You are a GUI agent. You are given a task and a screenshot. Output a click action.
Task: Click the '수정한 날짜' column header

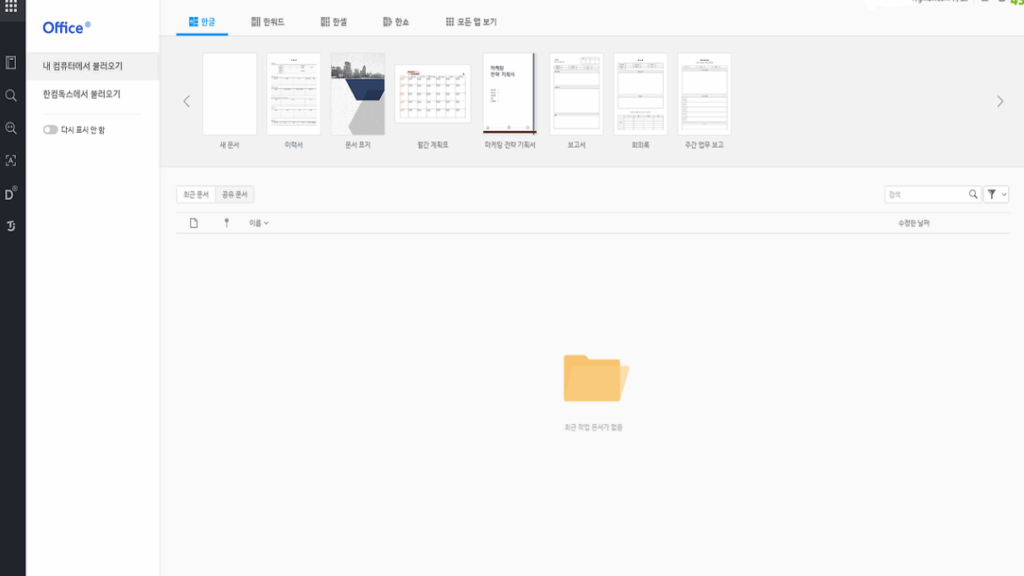click(x=914, y=223)
